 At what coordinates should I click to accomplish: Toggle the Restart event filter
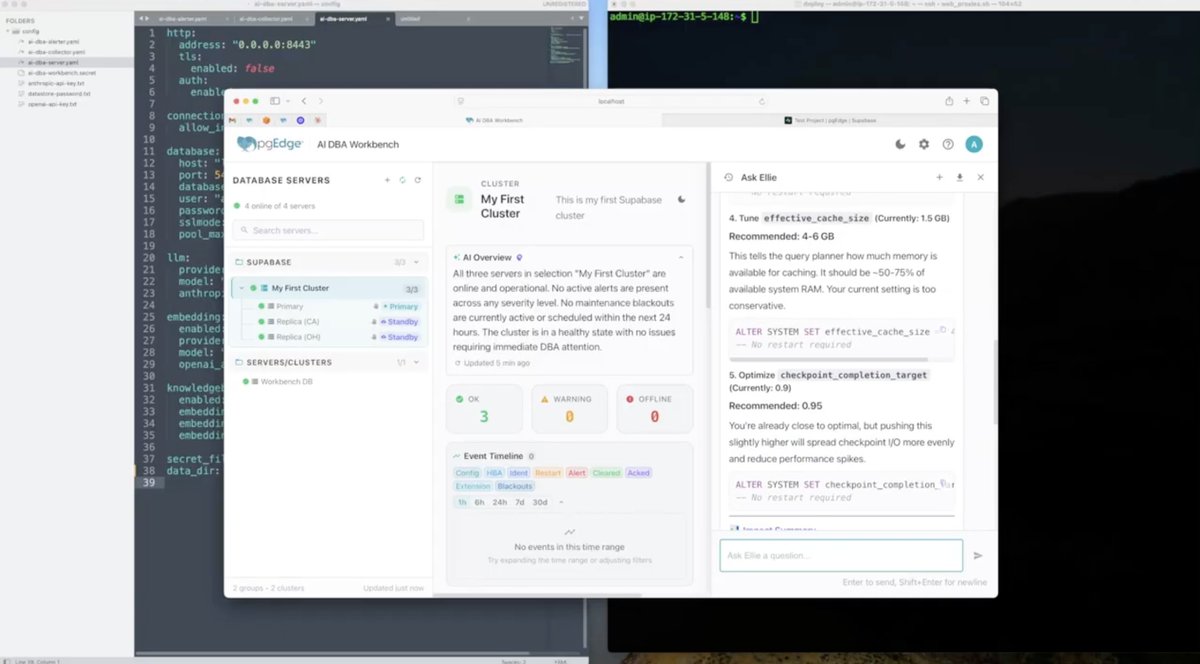click(x=548, y=473)
